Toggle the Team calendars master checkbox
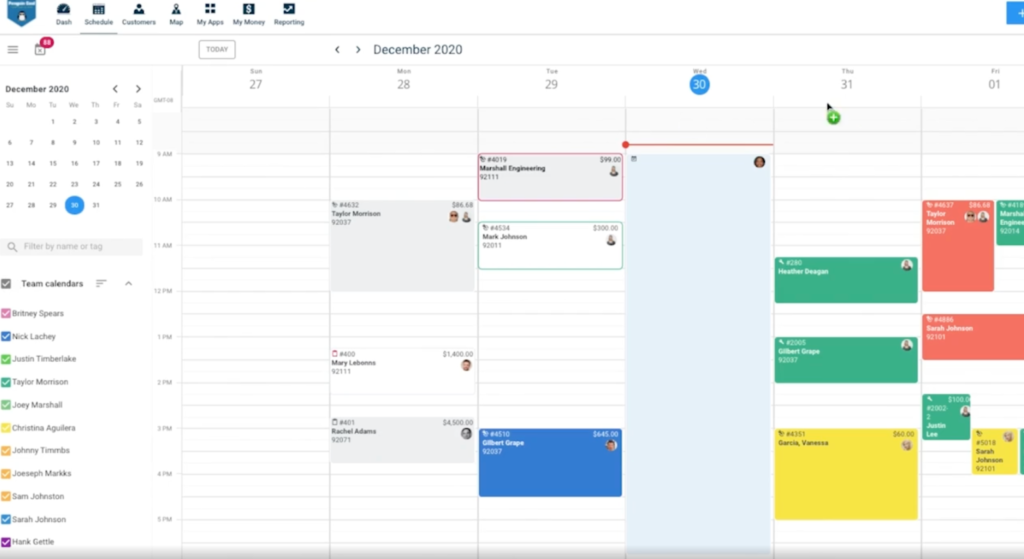 [x=7, y=283]
